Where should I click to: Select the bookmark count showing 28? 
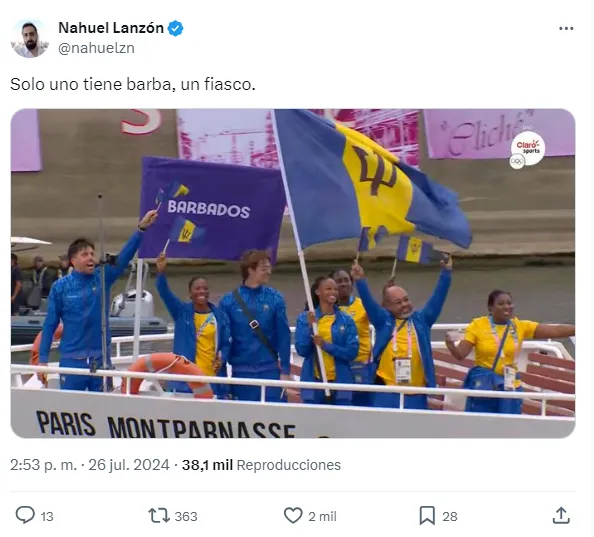(450, 517)
